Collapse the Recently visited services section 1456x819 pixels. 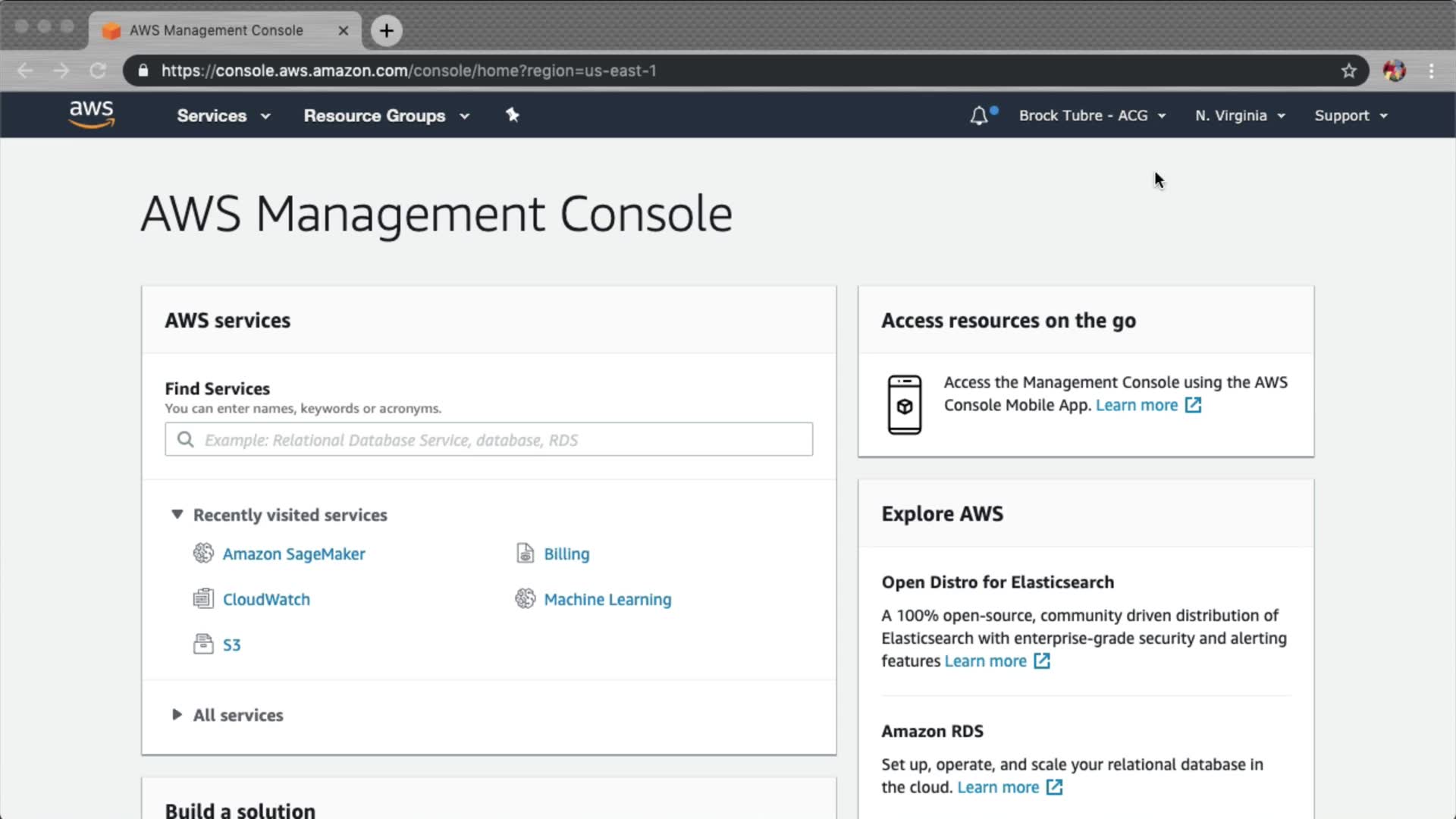point(177,514)
